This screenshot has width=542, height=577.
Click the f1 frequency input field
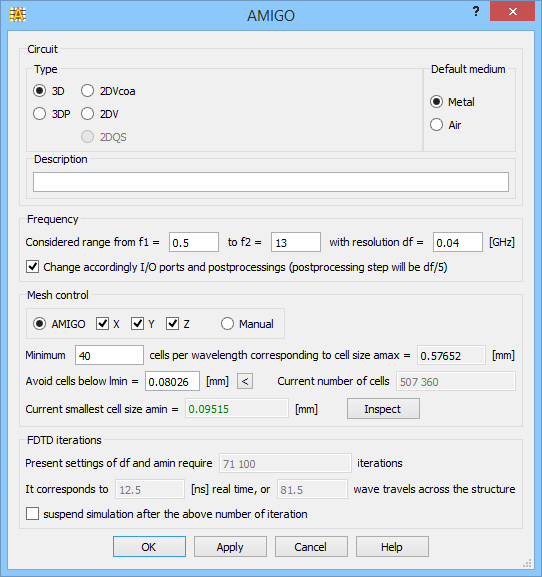coord(194,242)
